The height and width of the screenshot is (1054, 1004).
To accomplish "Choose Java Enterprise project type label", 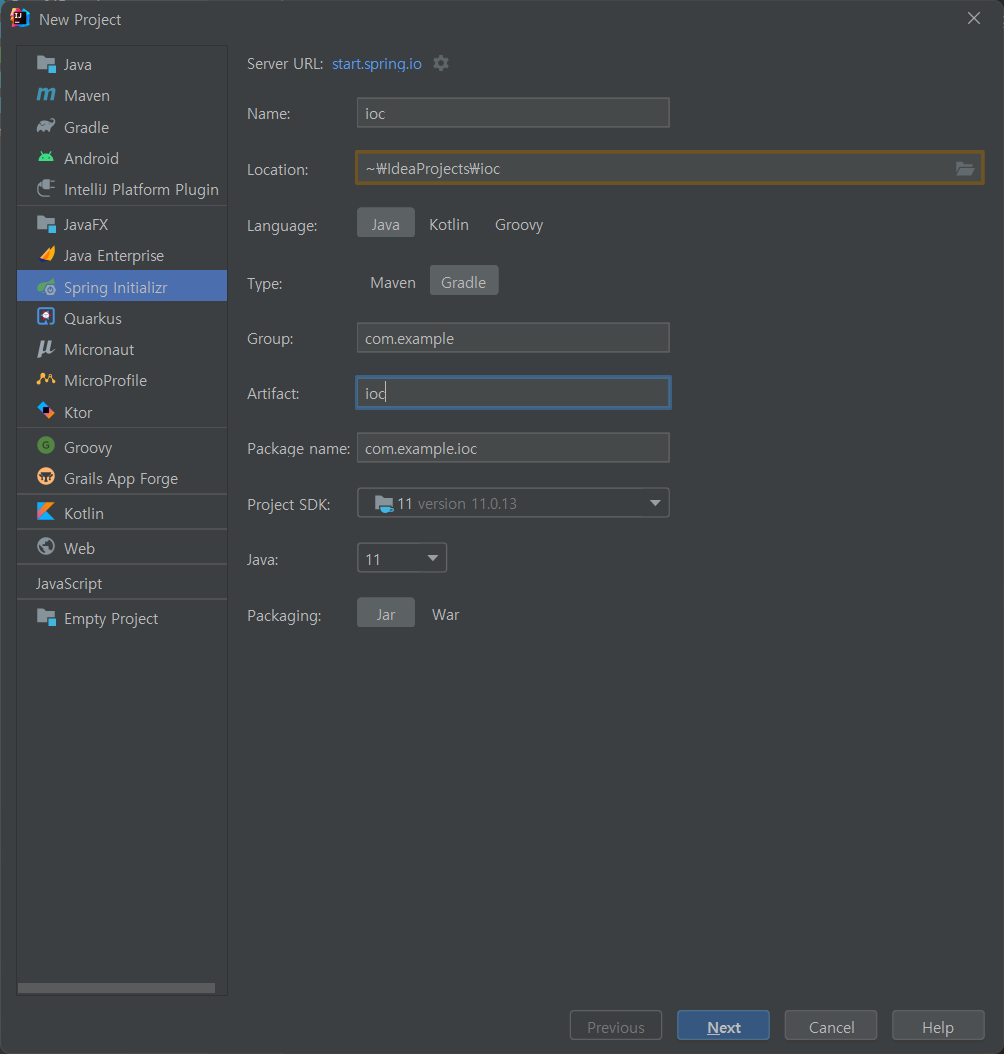I will pyautogui.click(x=114, y=255).
